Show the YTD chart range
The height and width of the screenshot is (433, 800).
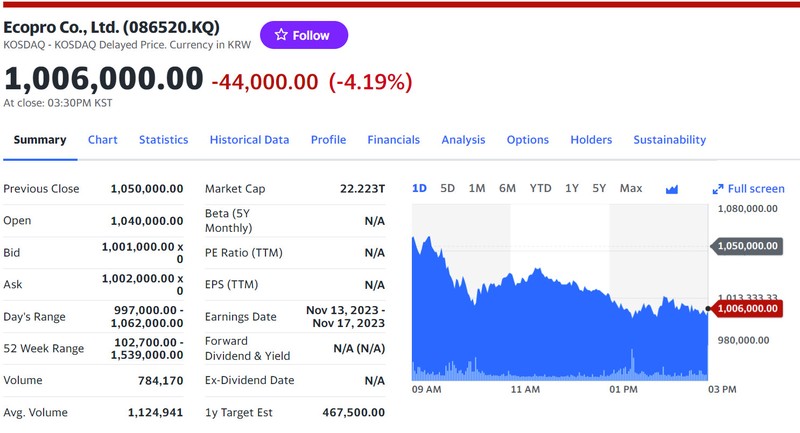(x=540, y=188)
